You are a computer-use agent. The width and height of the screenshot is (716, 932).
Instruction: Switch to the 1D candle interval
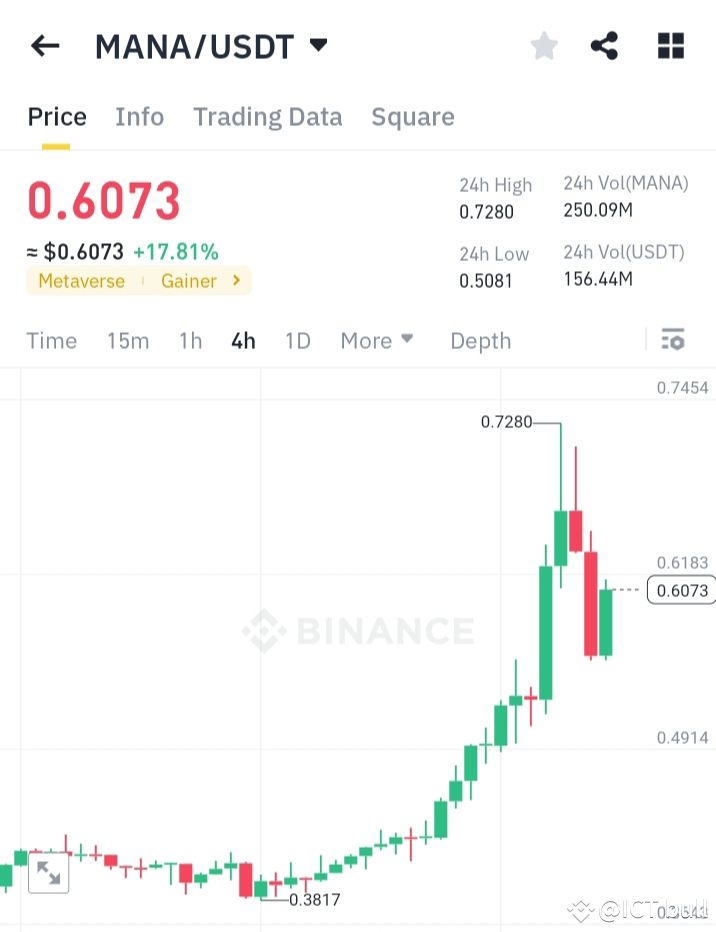click(x=297, y=341)
